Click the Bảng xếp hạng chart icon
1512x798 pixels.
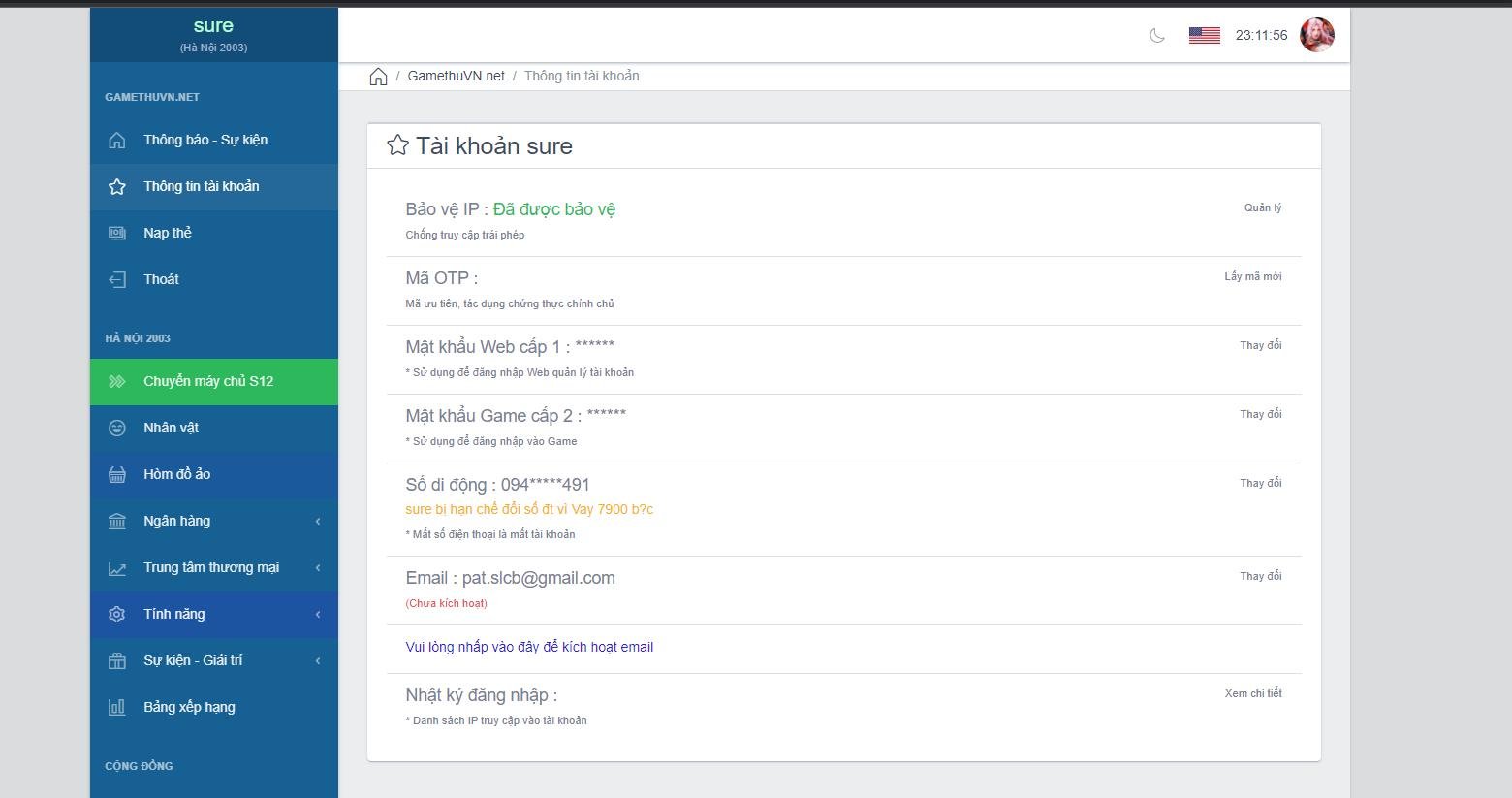117,707
